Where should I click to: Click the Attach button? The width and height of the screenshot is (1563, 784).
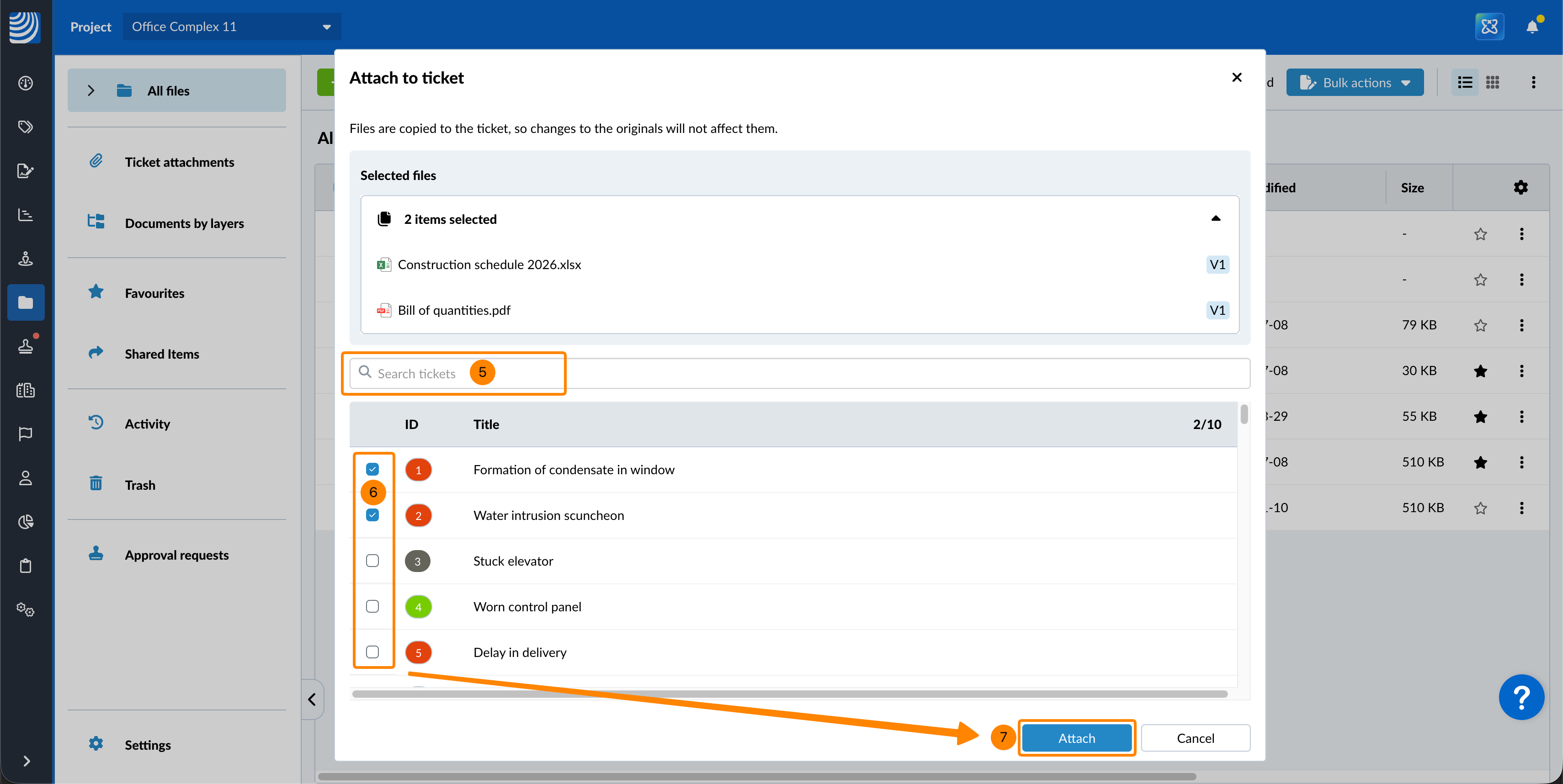pos(1076,738)
